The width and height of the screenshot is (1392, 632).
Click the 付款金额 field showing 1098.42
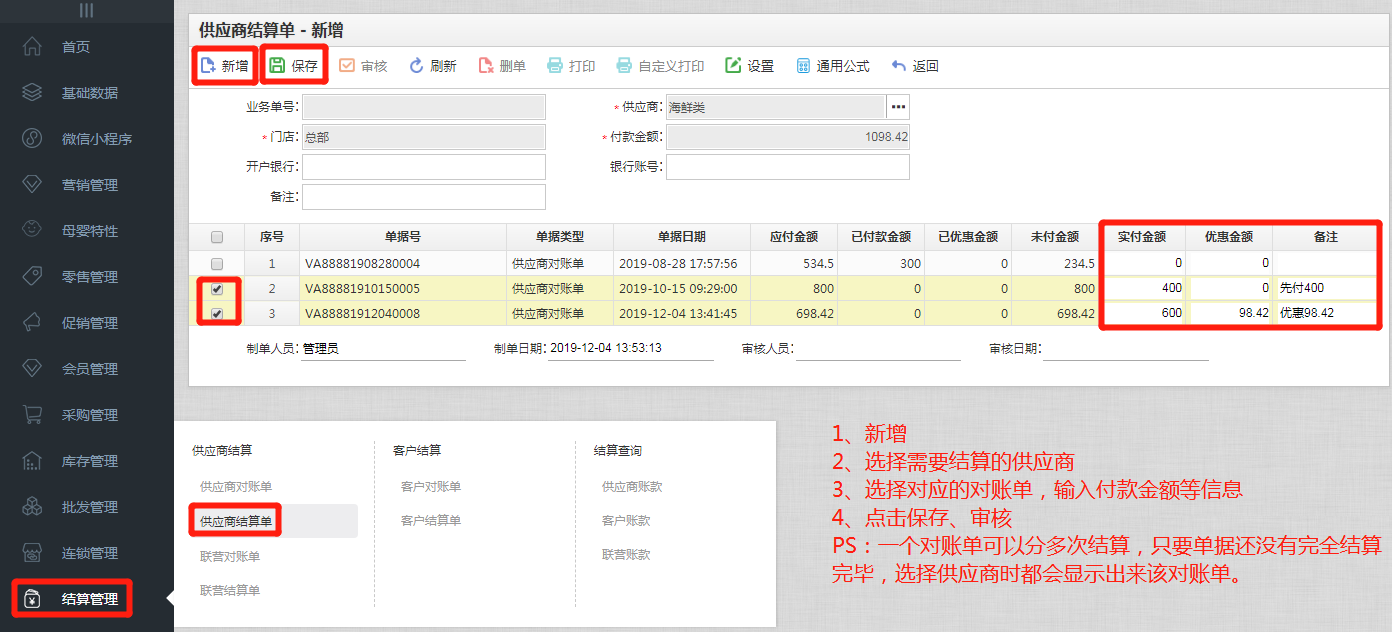[788, 137]
